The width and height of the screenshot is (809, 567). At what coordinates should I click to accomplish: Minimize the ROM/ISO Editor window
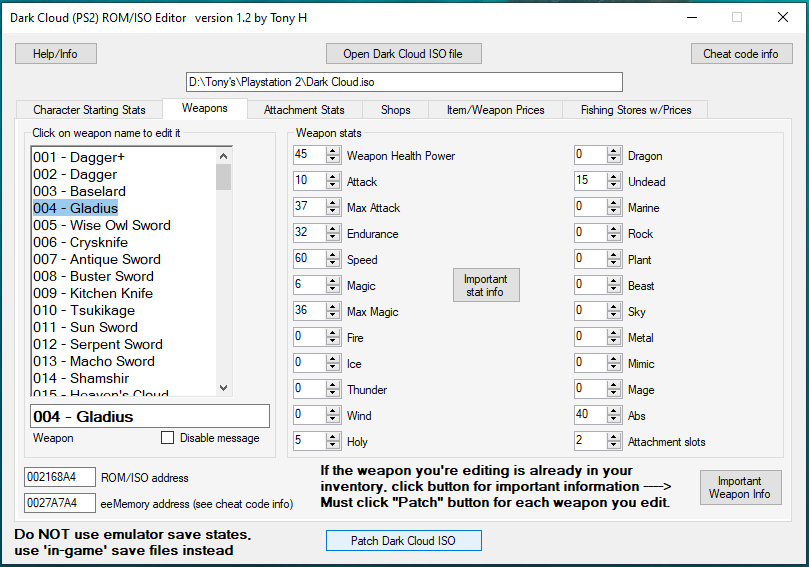(692, 18)
